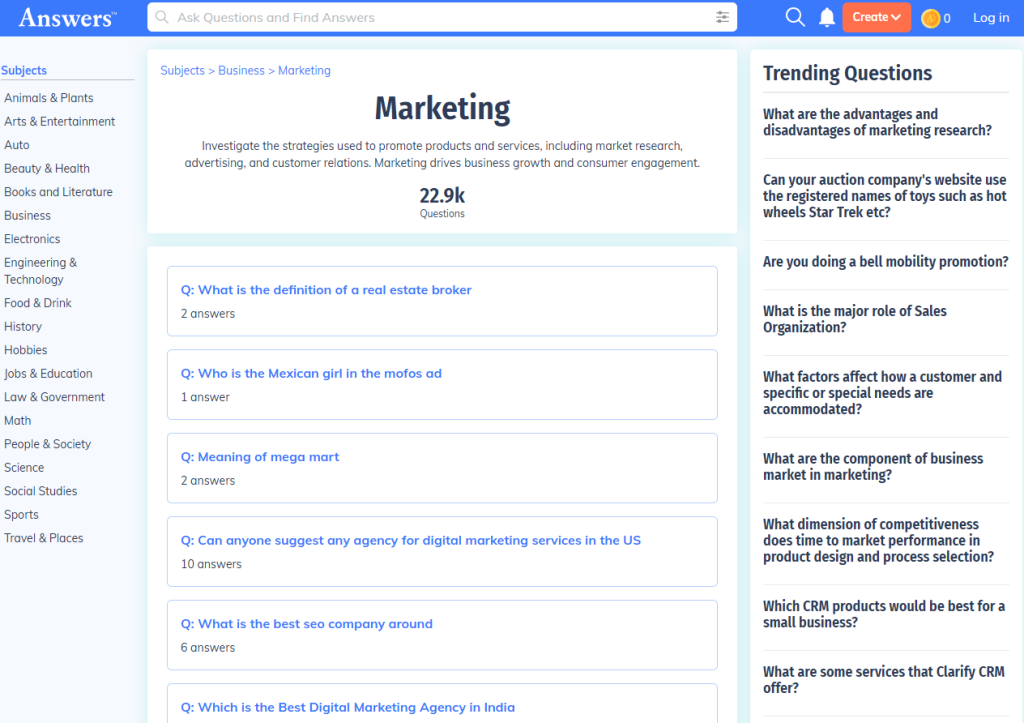
Task: Open real estate broker definition question
Action: coord(326,290)
